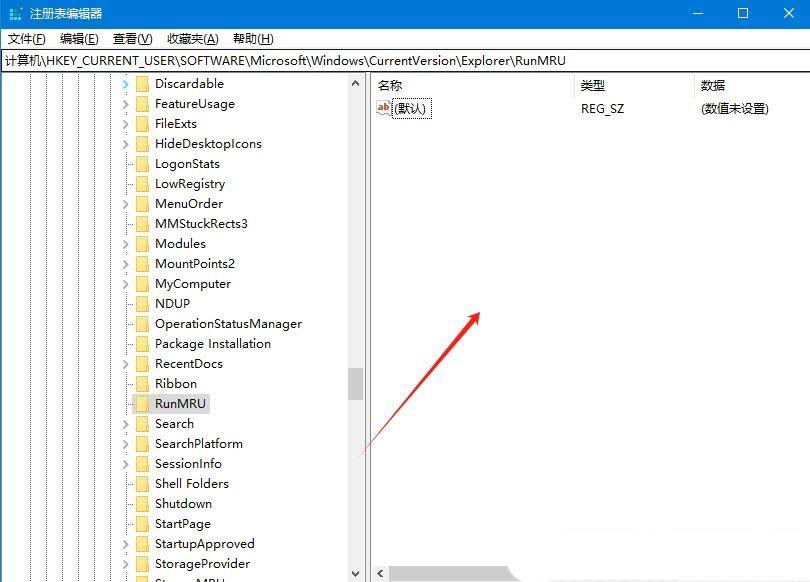This screenshot has height=582, width=810.
Task: Click the 名称 column header
Action: [390, 86]
